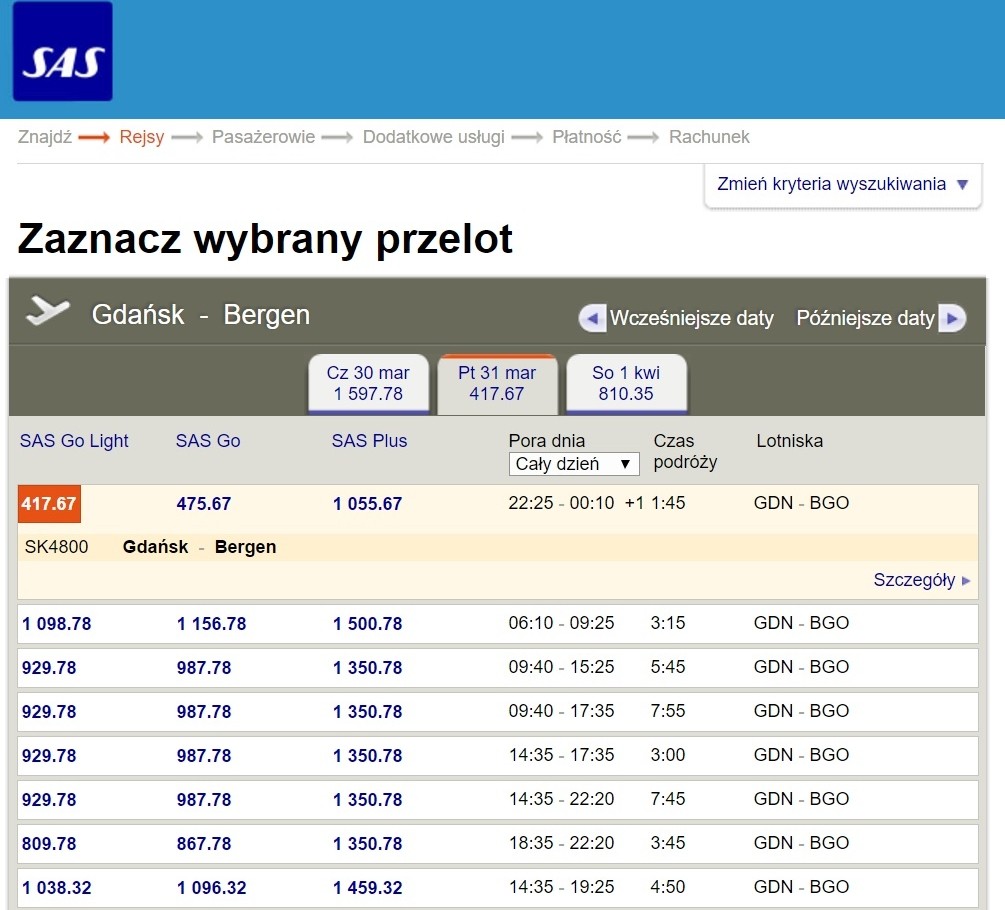This screenshot has height=910, width=1005.
Task: Select the highlighted 417.67 SAS Go Light fare
Action: click(49, 504)
